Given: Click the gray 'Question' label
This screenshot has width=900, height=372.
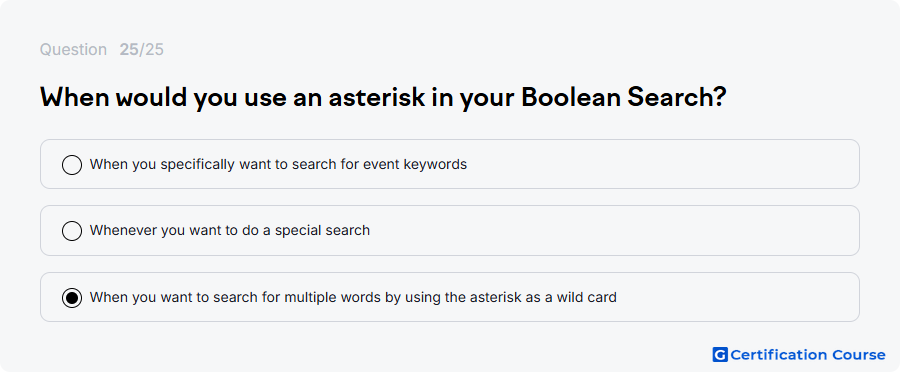Looking at the screenshot, I should click(73, 50).
